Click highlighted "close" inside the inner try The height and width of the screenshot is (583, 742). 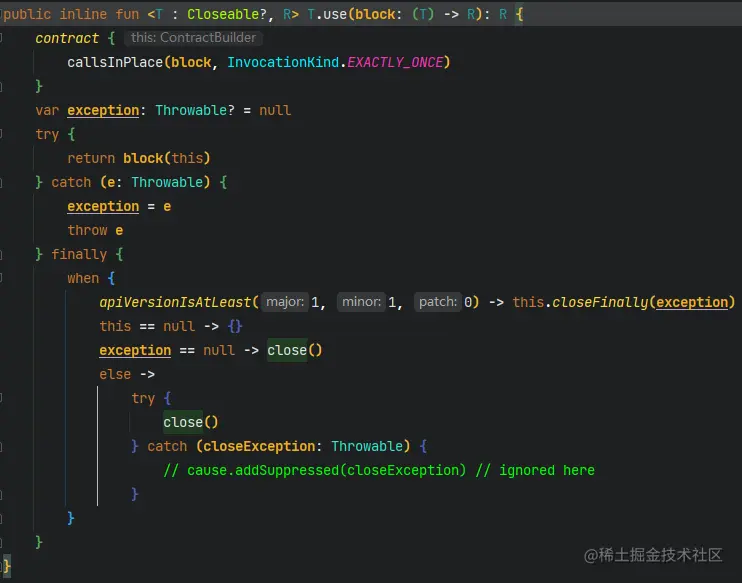click(183, 423)
